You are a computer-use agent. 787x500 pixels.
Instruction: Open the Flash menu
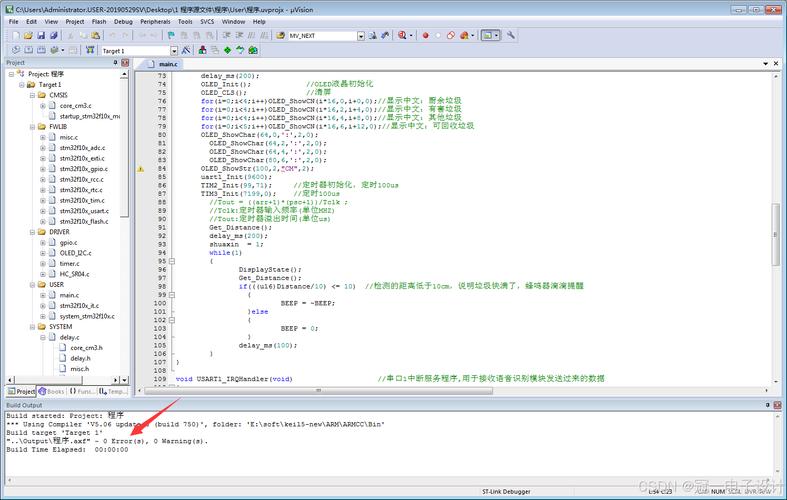click(99, 21)
